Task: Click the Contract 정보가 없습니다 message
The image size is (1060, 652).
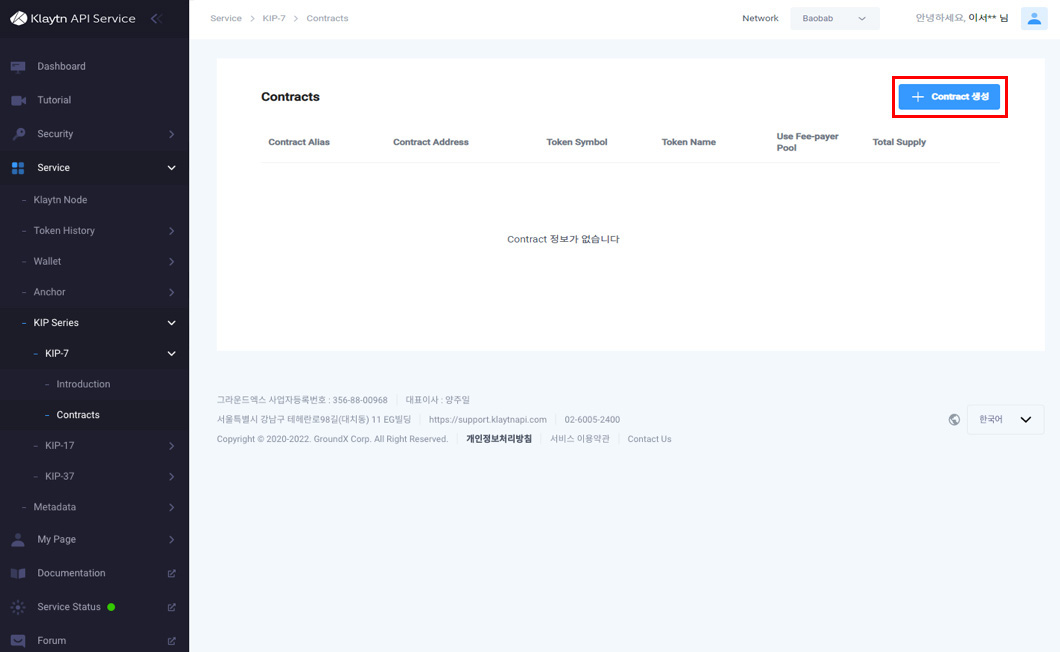Action: (563, 239)
